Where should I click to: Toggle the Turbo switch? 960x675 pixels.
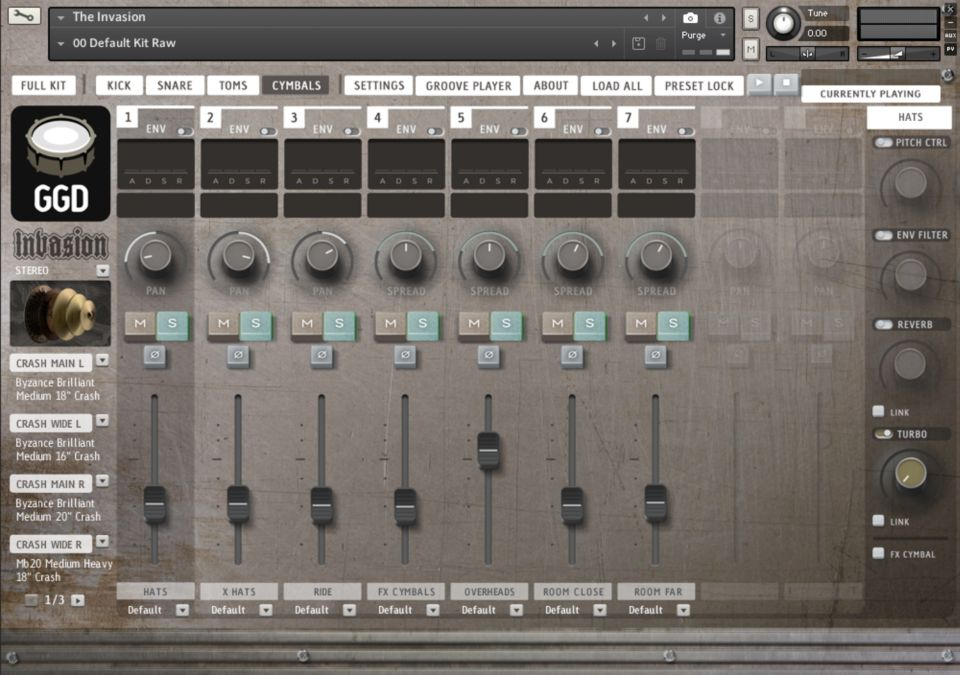tap(884, 434)
